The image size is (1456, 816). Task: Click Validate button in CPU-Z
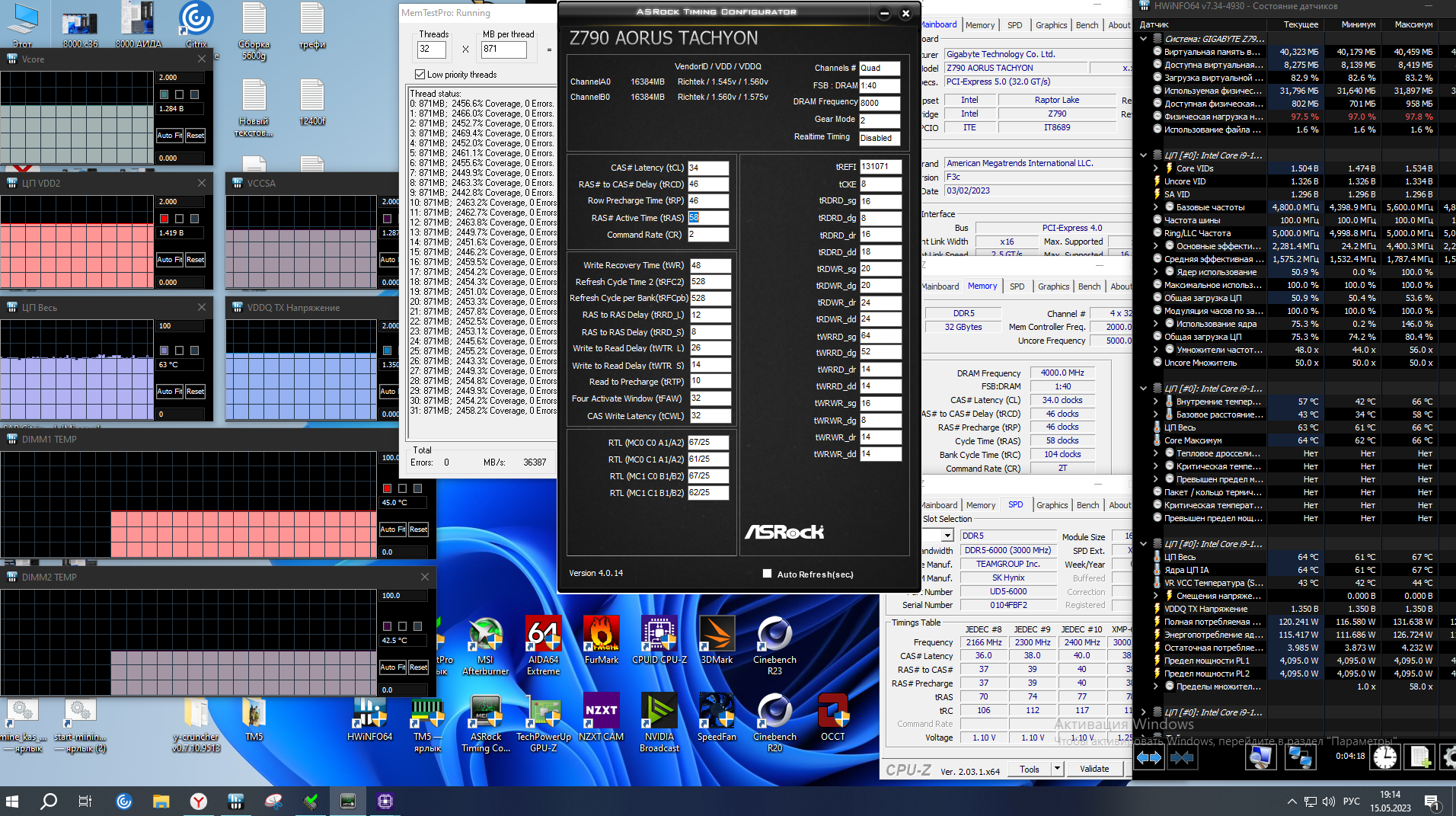[1094, 769]
